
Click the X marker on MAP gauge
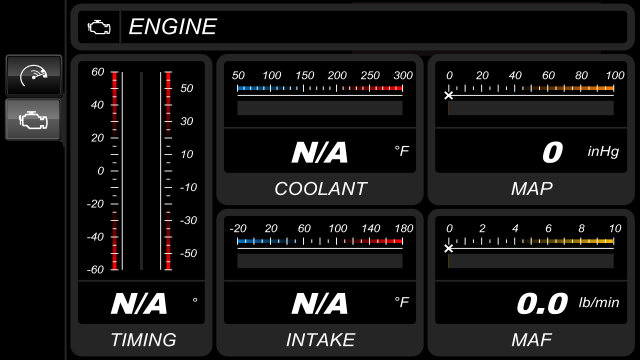449,96
